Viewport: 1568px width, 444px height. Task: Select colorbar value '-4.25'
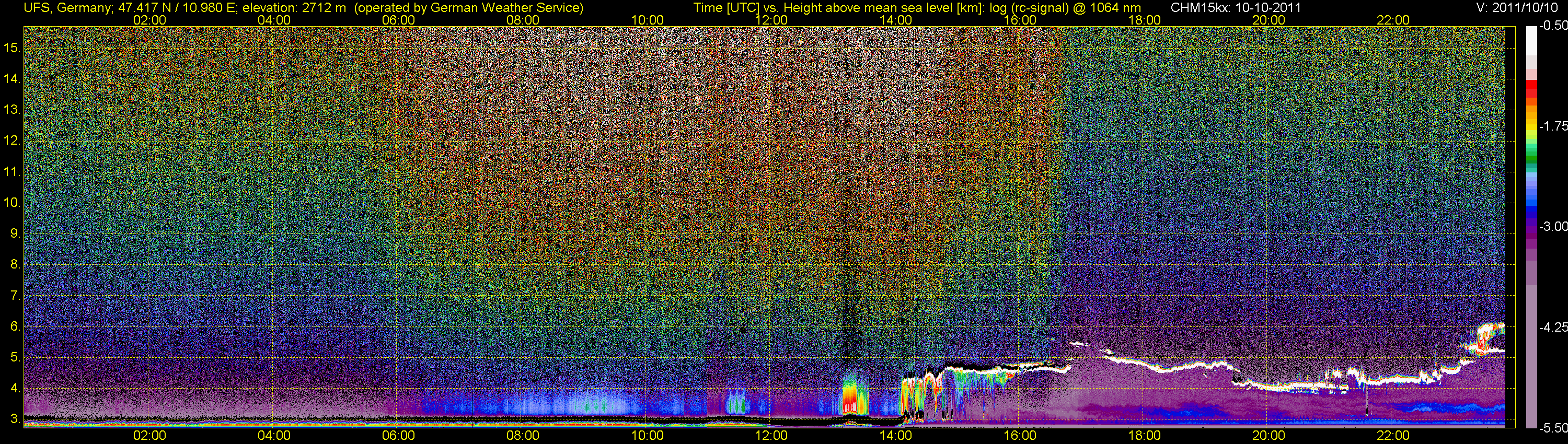click(x=1553, y=327)
